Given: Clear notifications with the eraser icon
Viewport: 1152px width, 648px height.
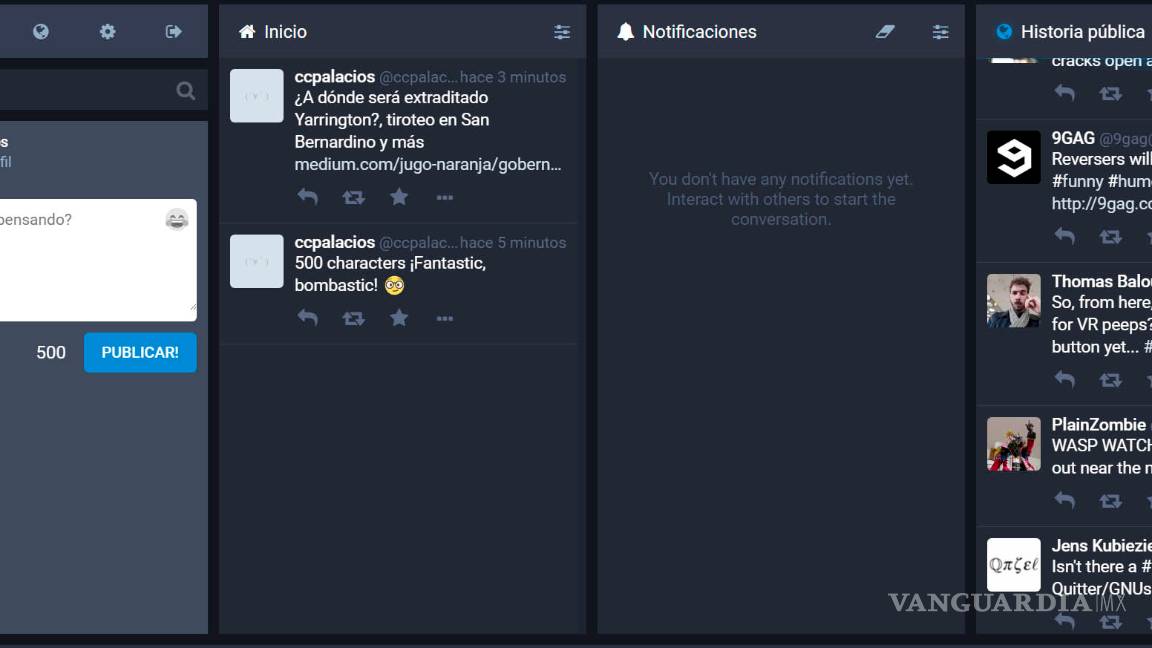Looking at the screenshot, I should tap(884, 31).
